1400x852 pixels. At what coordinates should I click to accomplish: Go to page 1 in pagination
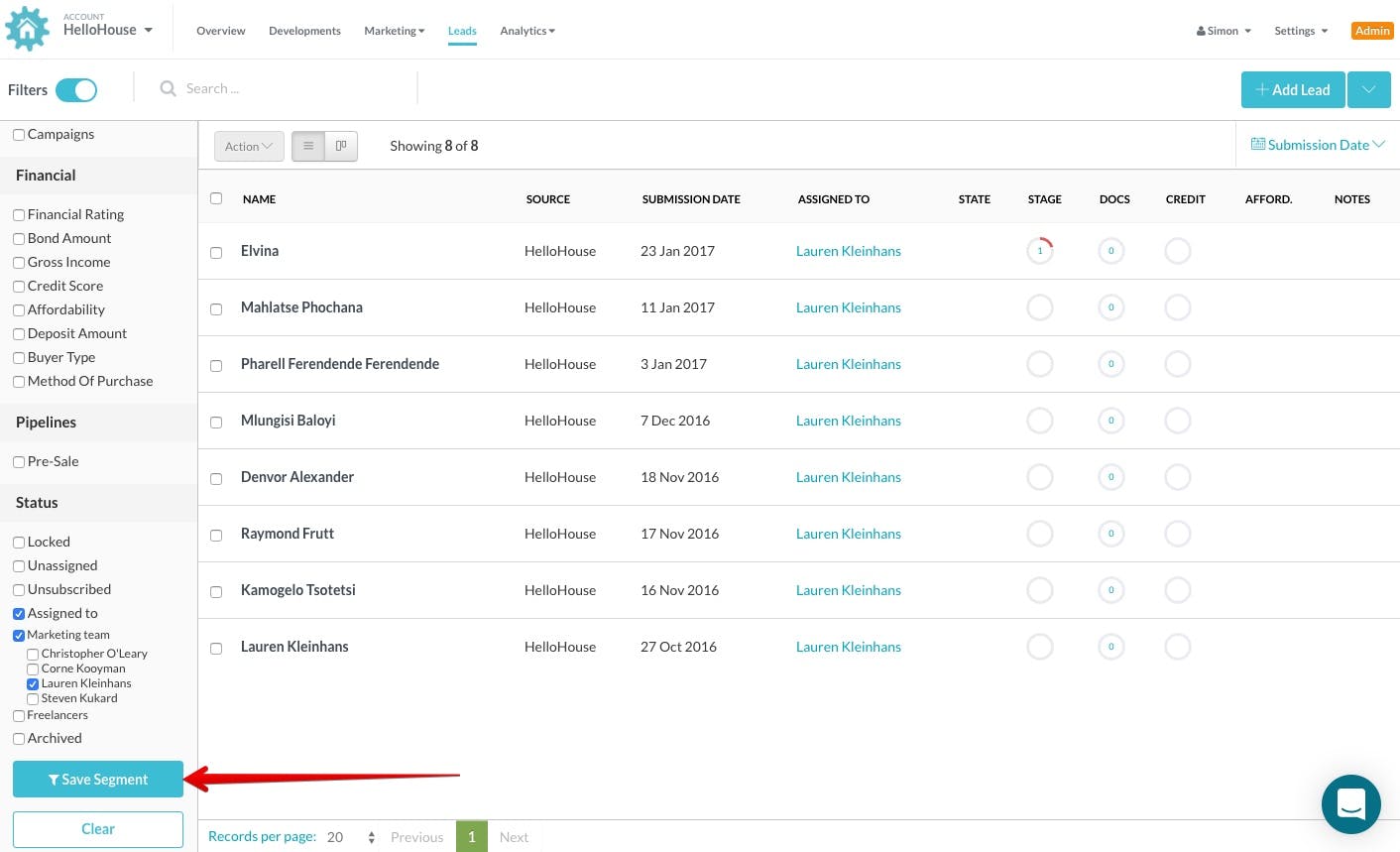tap(472, 837)
